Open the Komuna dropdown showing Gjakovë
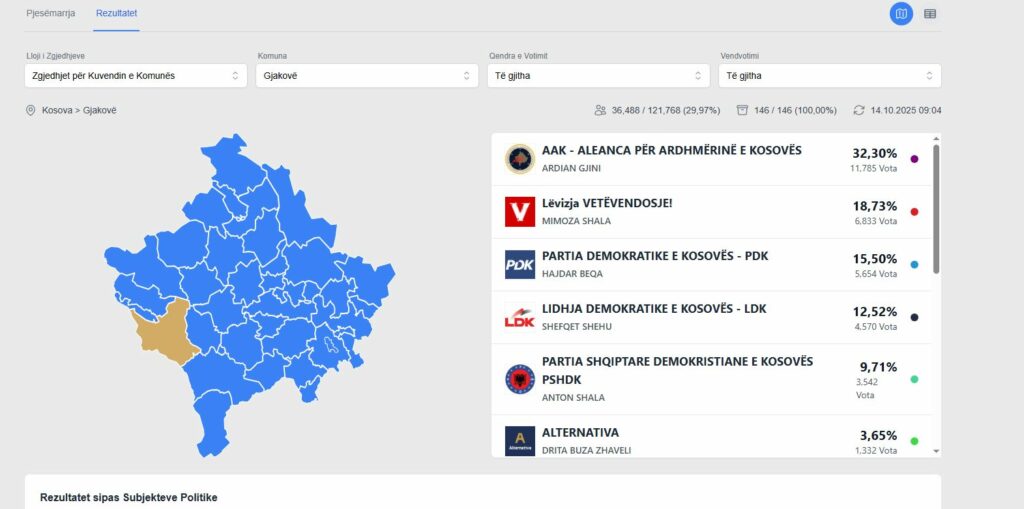 [367, 76]
